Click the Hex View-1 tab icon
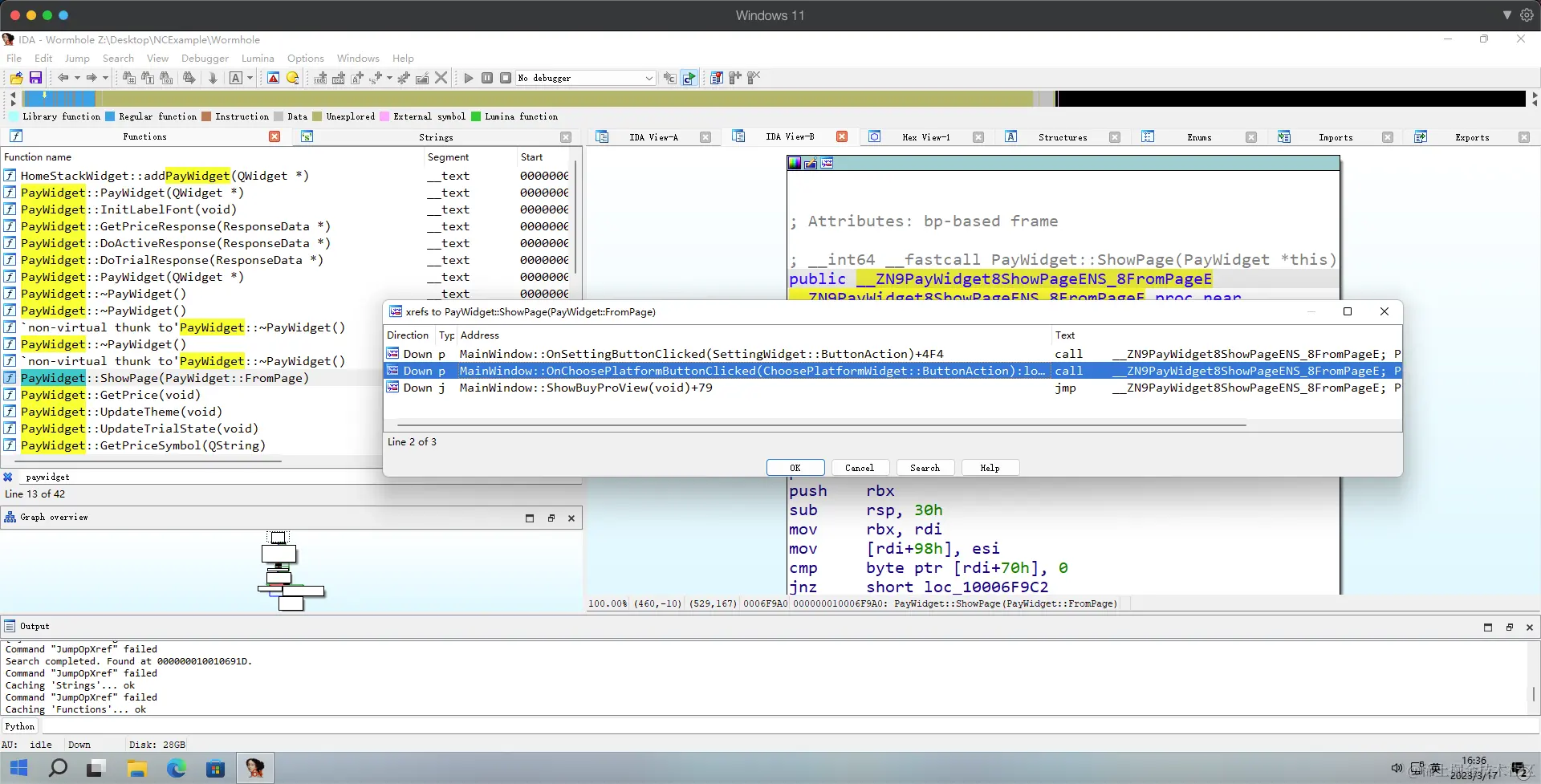The height and width of the screenshot is (784, 1541). point(875,137)
